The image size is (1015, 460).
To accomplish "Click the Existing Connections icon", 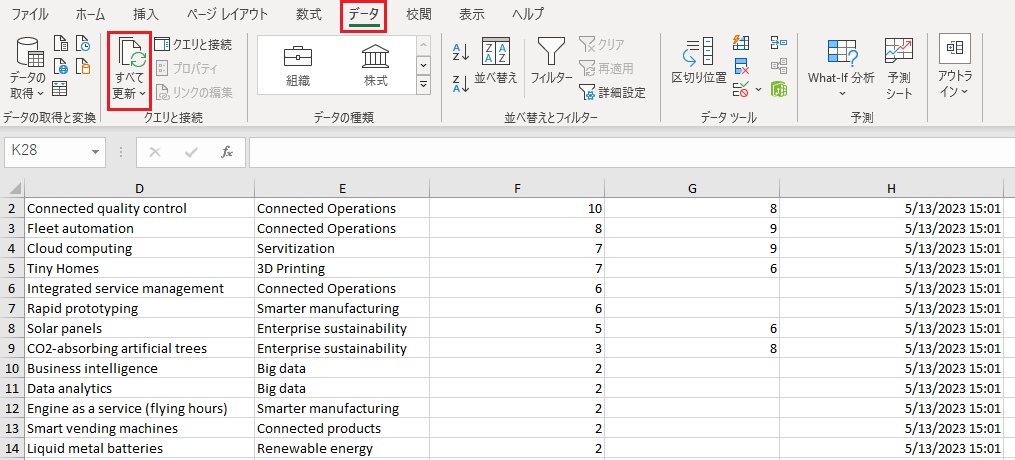I will [83, 66].
